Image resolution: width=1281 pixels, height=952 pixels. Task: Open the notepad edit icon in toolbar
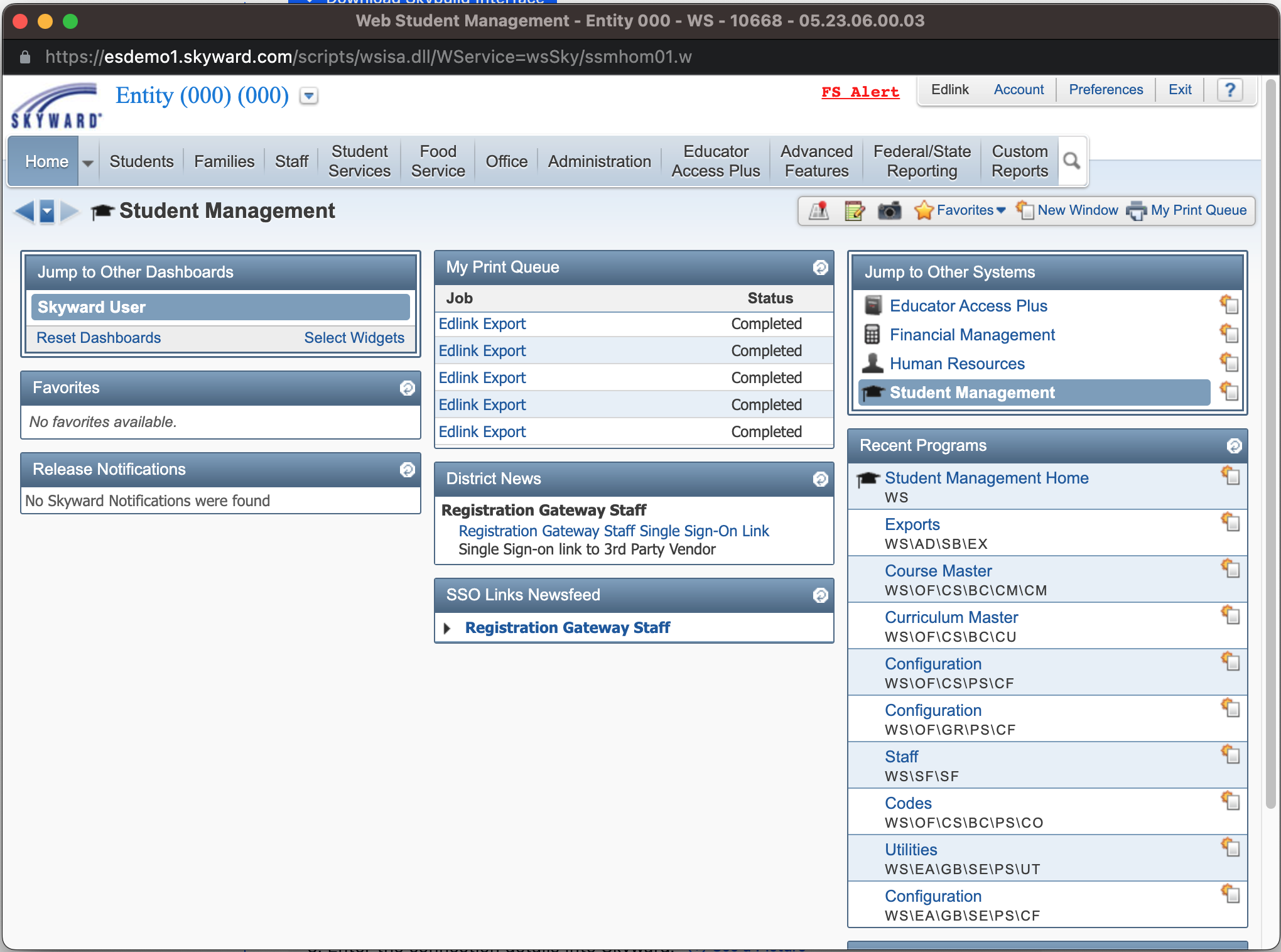coord(854,210)
